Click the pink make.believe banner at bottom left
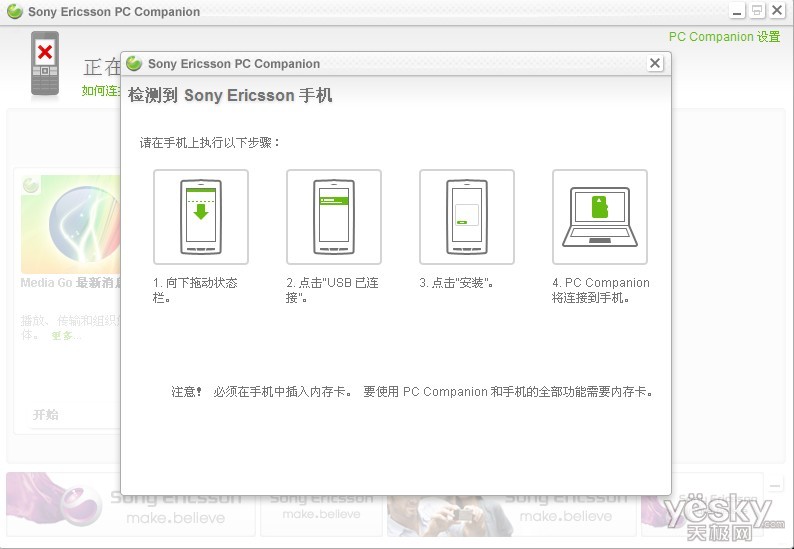This screenshot has width=794, height=549. (131, 504)
